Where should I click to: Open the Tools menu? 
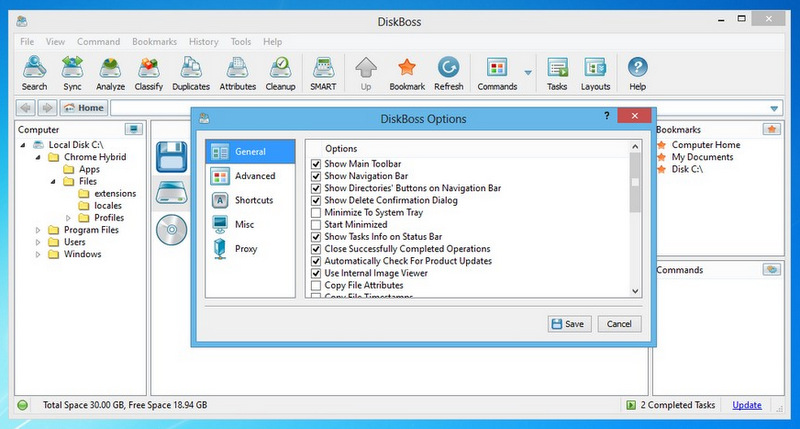click(x=241, y=42)
